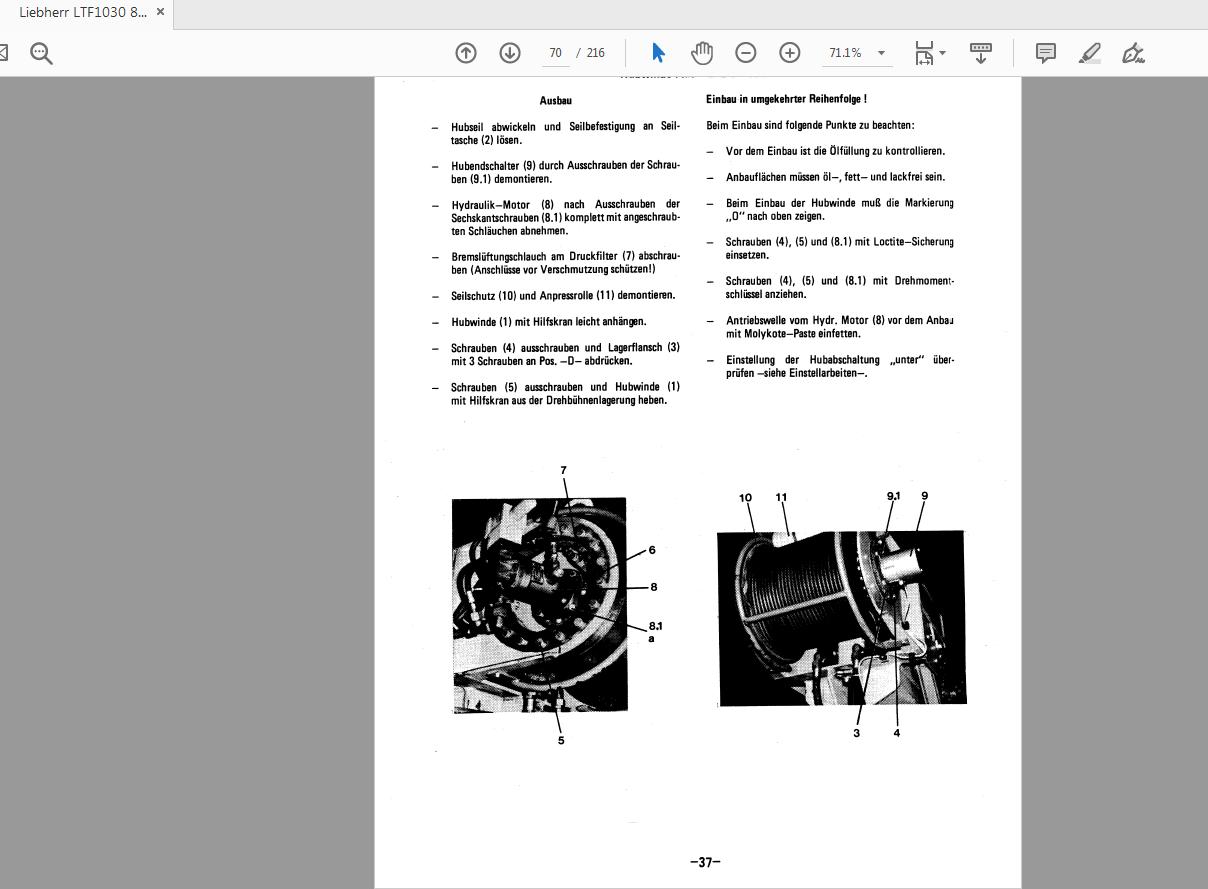The width and height of the screenshot is (1208, 889).
Task: Click the line starting 'Anbauflächen müssen öl'
Action: click(x=836, y=177)
